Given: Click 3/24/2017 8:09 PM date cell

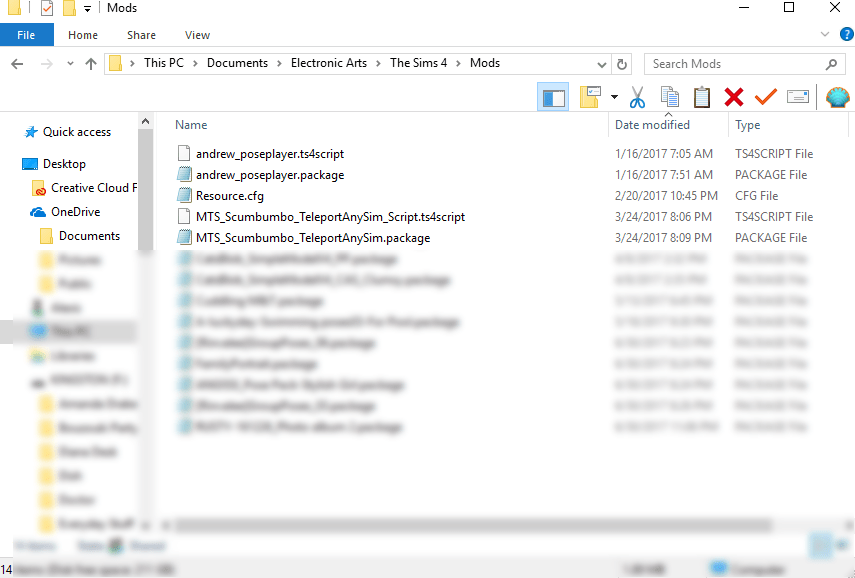Looking at the screenshot, I should (x=663, y=238).
